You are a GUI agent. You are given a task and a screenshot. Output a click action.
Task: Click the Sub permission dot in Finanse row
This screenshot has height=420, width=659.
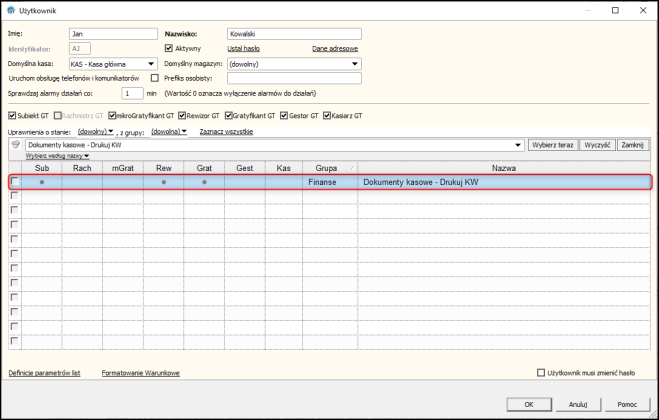42,182
